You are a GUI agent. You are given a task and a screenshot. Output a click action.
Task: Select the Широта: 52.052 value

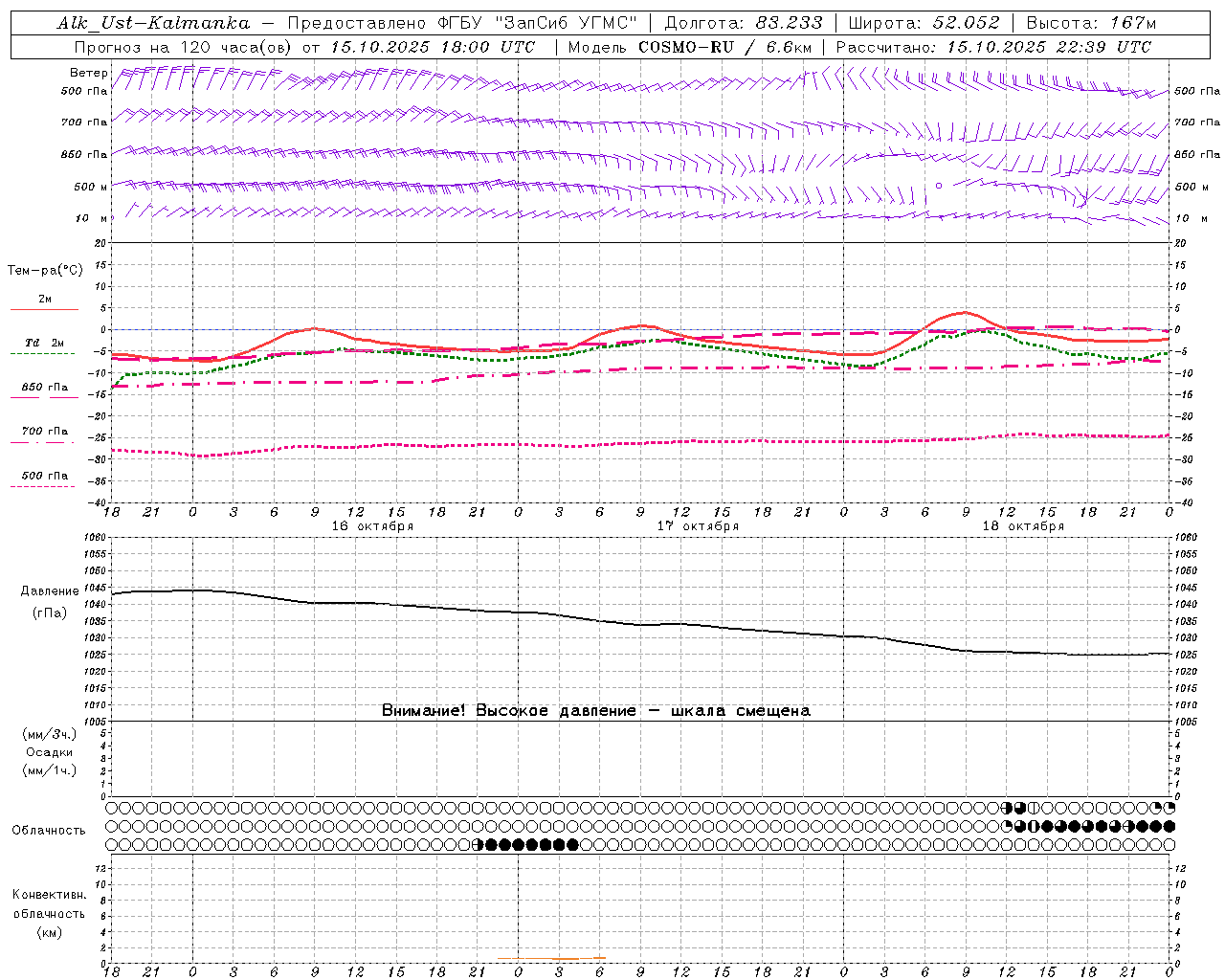click(923, 23)
